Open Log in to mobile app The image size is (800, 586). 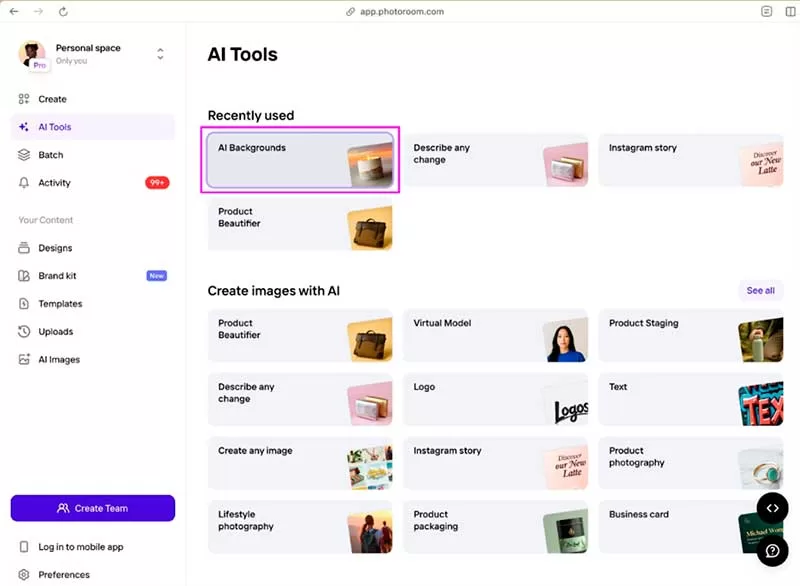pos(80,547)
